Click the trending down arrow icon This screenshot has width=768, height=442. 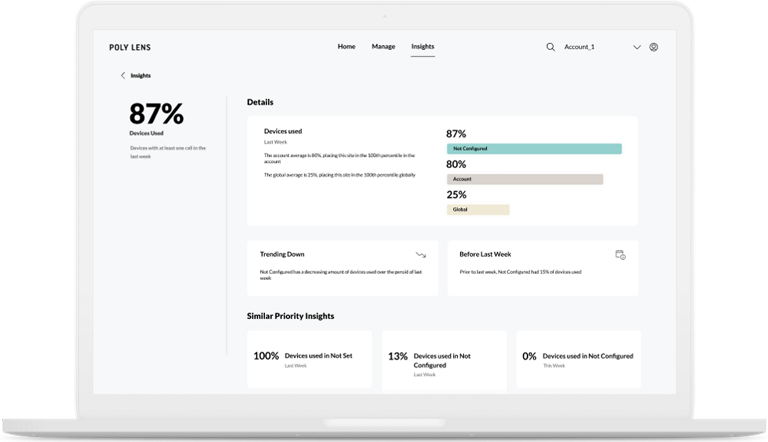click(421, 255)
